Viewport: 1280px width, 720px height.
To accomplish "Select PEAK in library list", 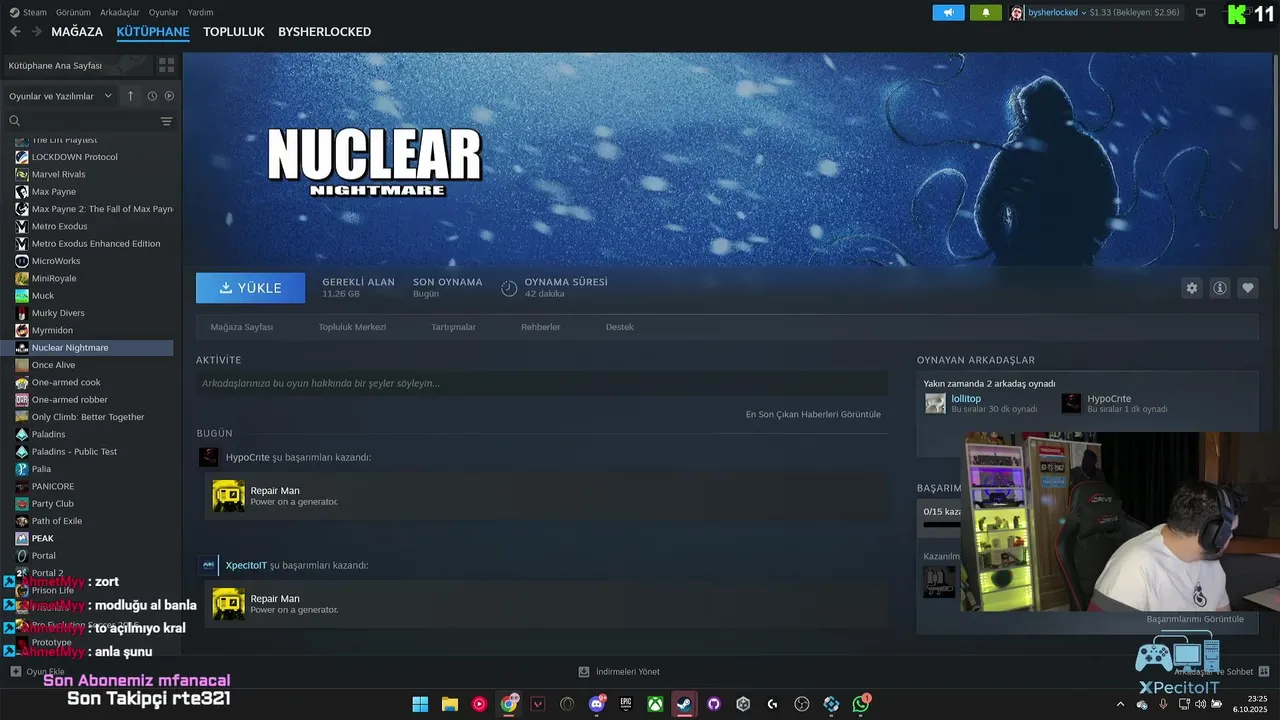I will click(x=43, y=538).
